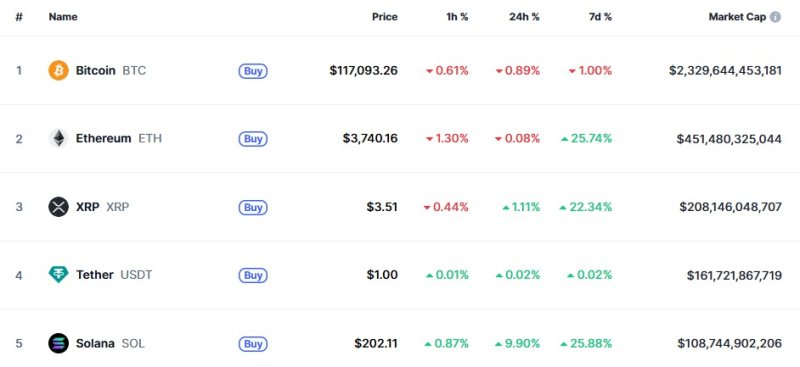800x367 pixels.
Task: Click the Ethereum diamond logo icon
Action: point(58,138)
